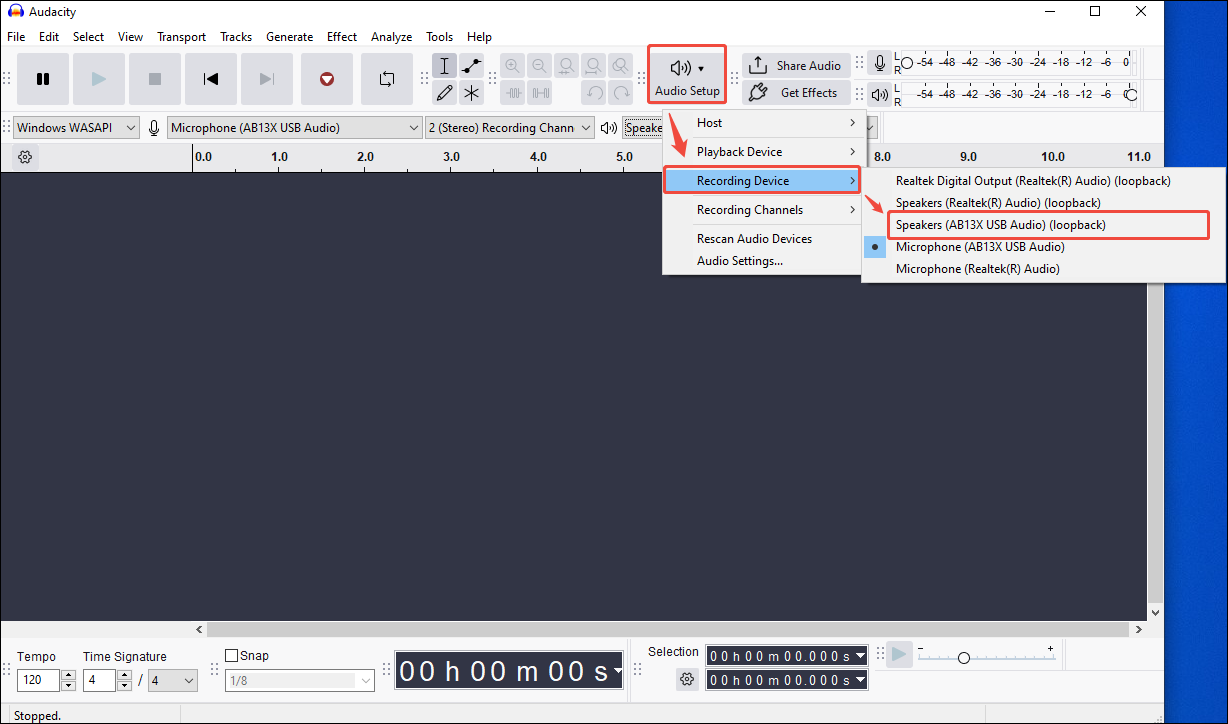Click the Share Audio button
1228x724 pixels.
pyautogui.click(x=796, y=66)
